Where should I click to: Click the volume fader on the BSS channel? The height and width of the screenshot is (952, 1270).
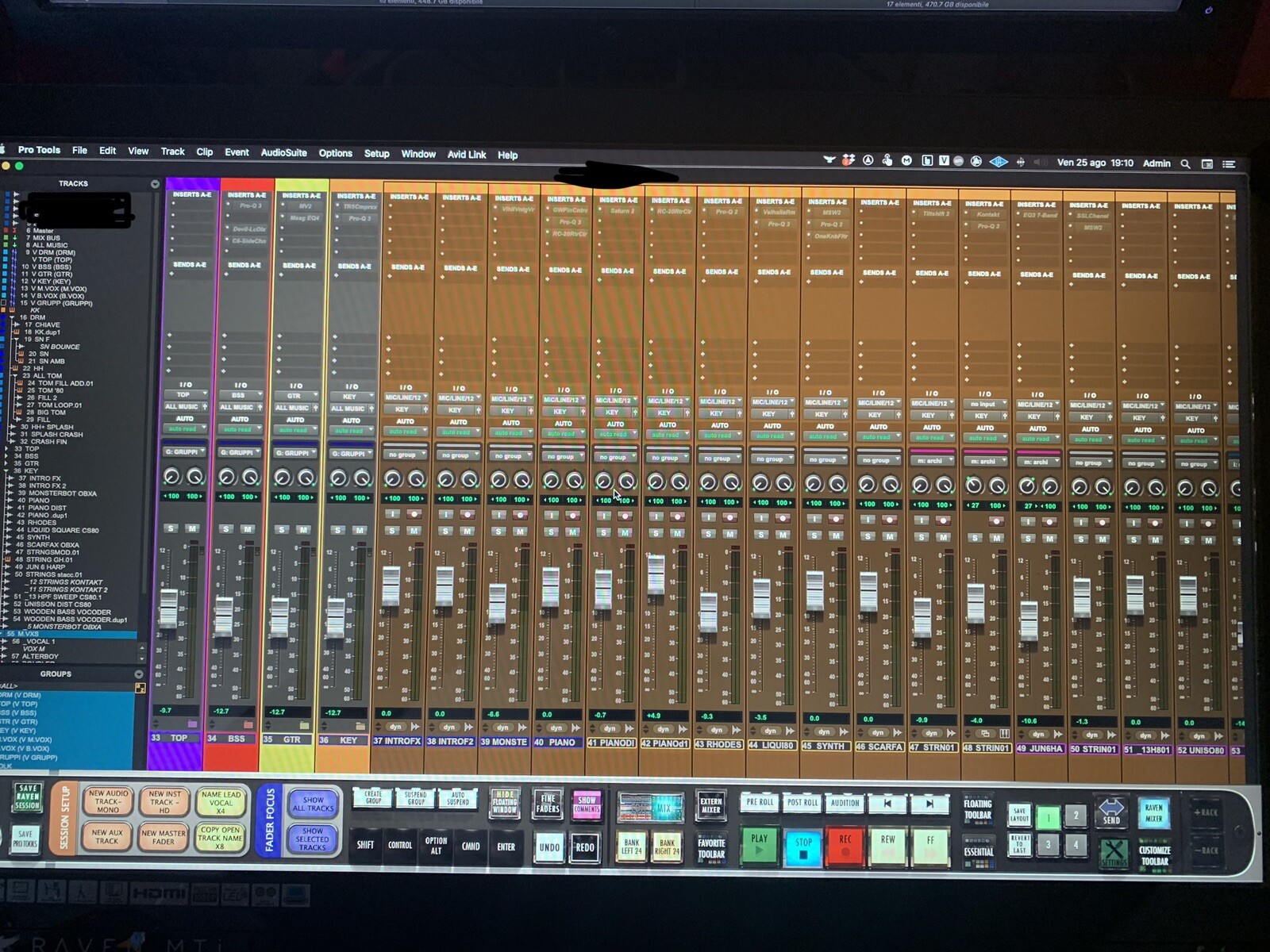click(x=226, y=615)
